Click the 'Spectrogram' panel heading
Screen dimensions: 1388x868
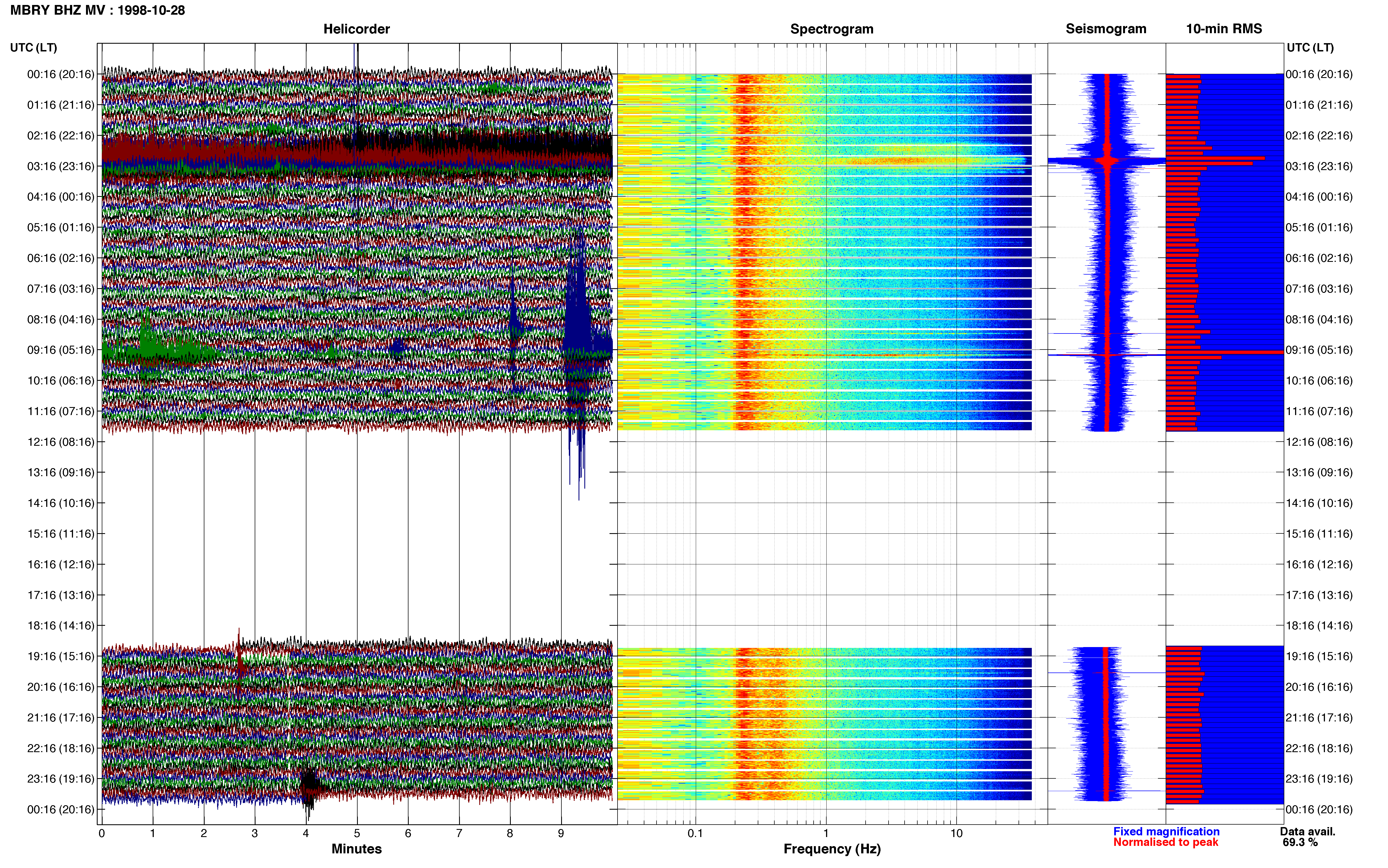click(x=832, y=29)
